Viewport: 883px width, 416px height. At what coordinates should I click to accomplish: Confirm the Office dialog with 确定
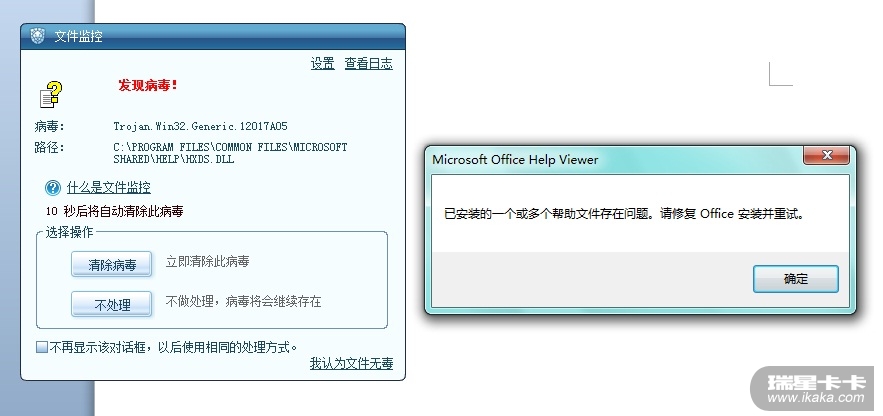pos(795,279)
